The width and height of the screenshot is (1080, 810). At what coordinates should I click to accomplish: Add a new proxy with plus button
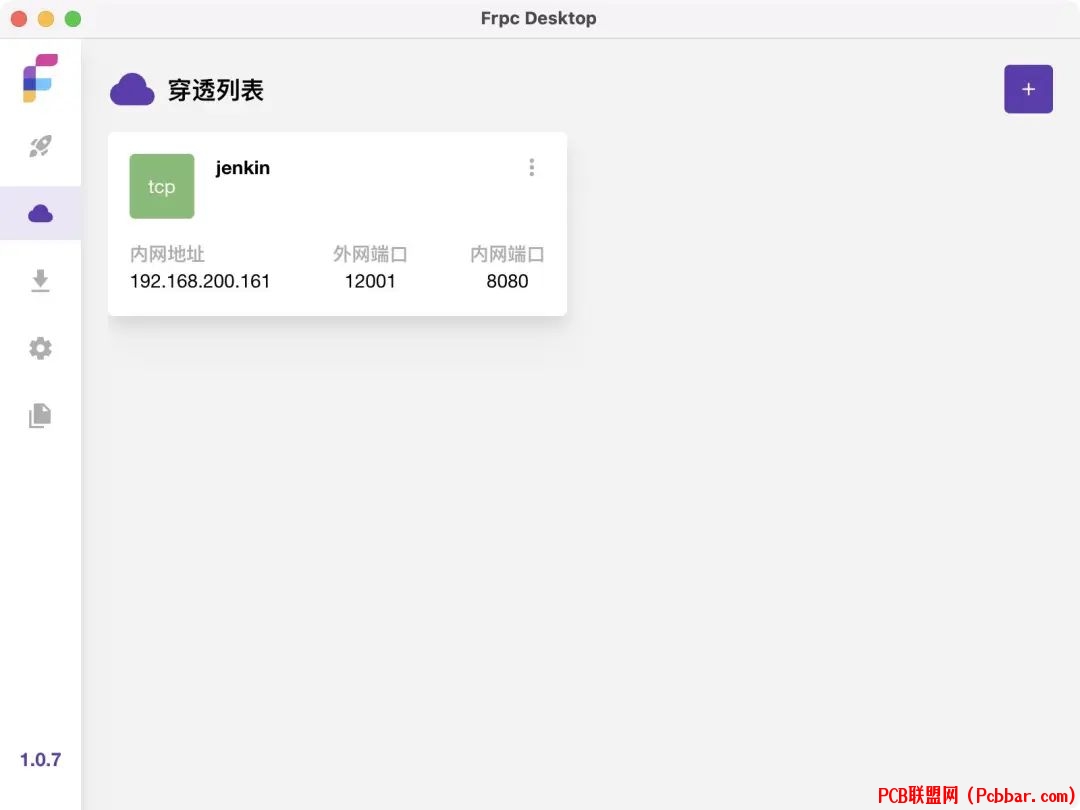point(1028,89)
